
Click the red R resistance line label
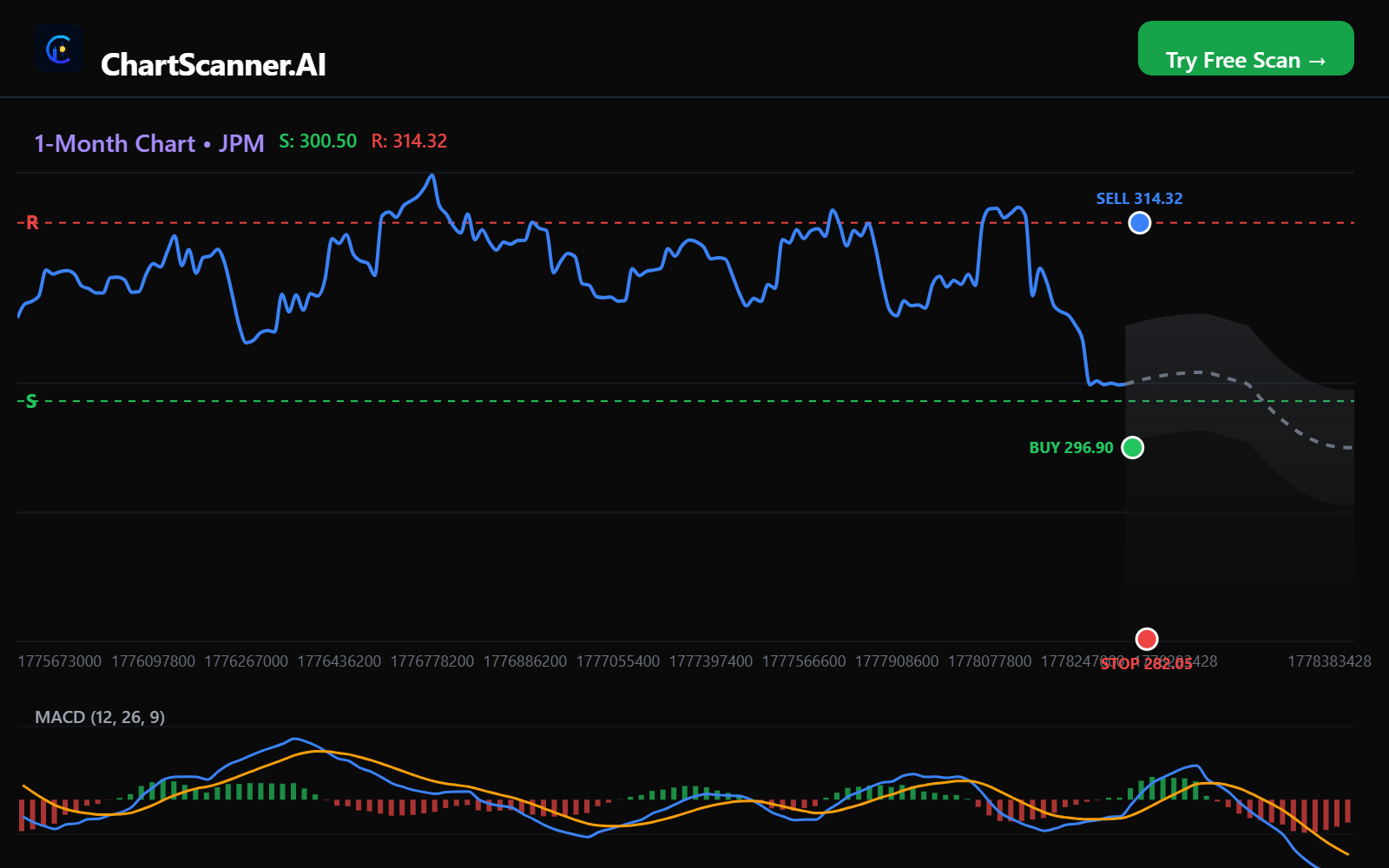32,222
